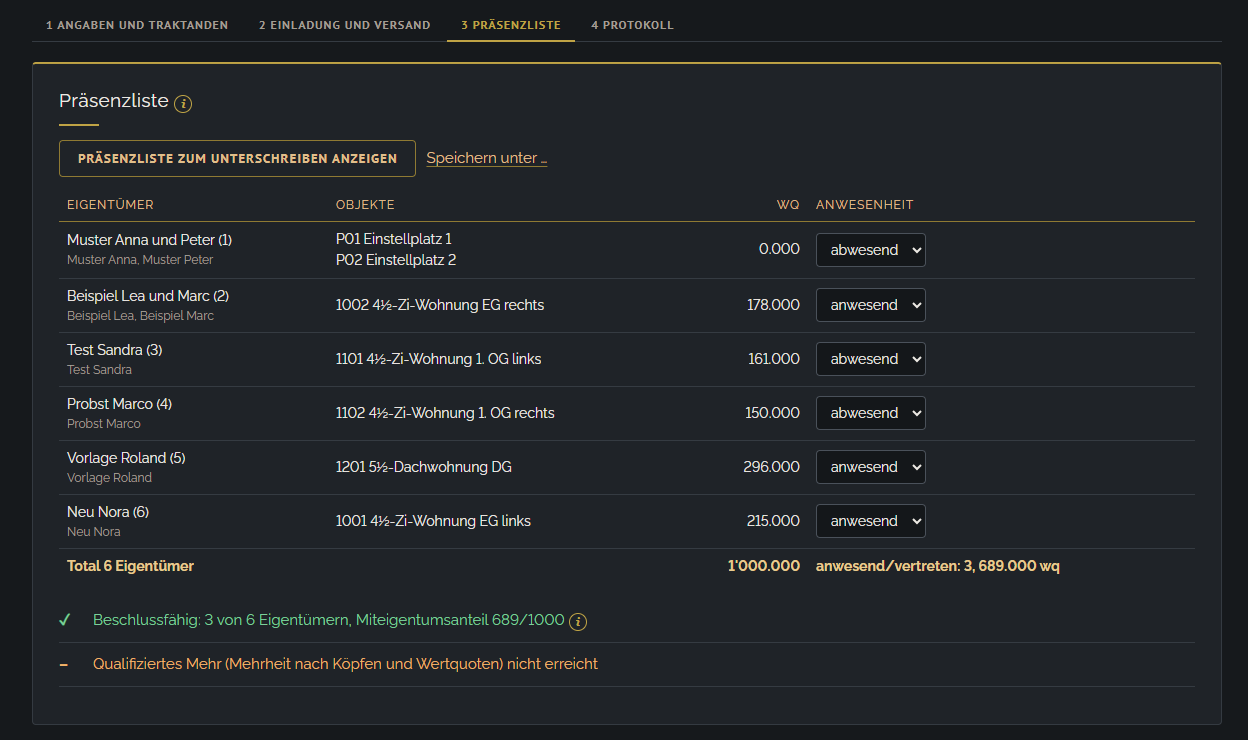Click object P02 Einstellplatz 2
This screenshot has width=1248, height=740.
[x=396, y=260]
